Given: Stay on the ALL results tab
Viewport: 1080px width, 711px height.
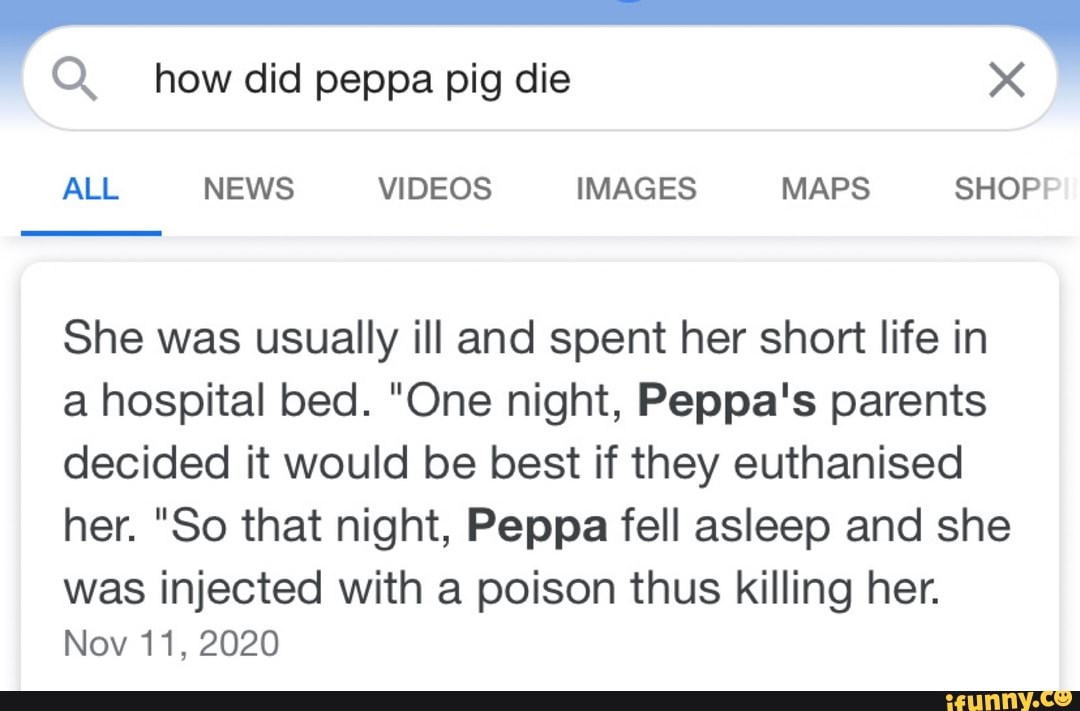Looking at the screenshot, I should click(x=91, y=188).
